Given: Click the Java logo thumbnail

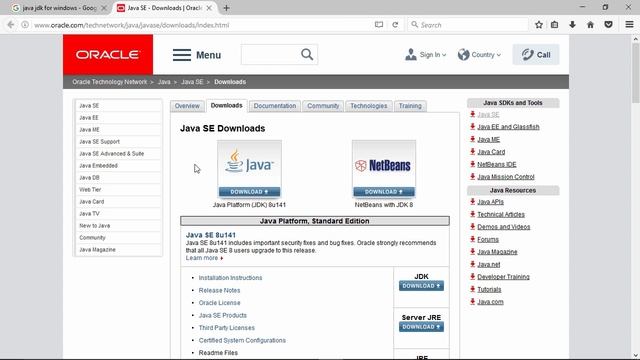Looking at the screenshot, I should point(249,164).
